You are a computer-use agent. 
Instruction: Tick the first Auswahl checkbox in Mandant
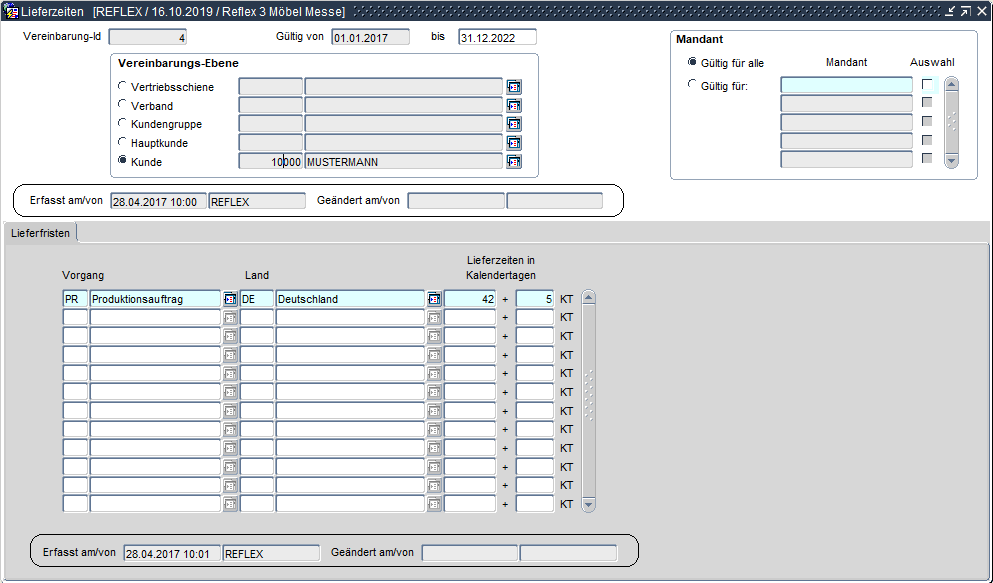(x=927, y=84)
